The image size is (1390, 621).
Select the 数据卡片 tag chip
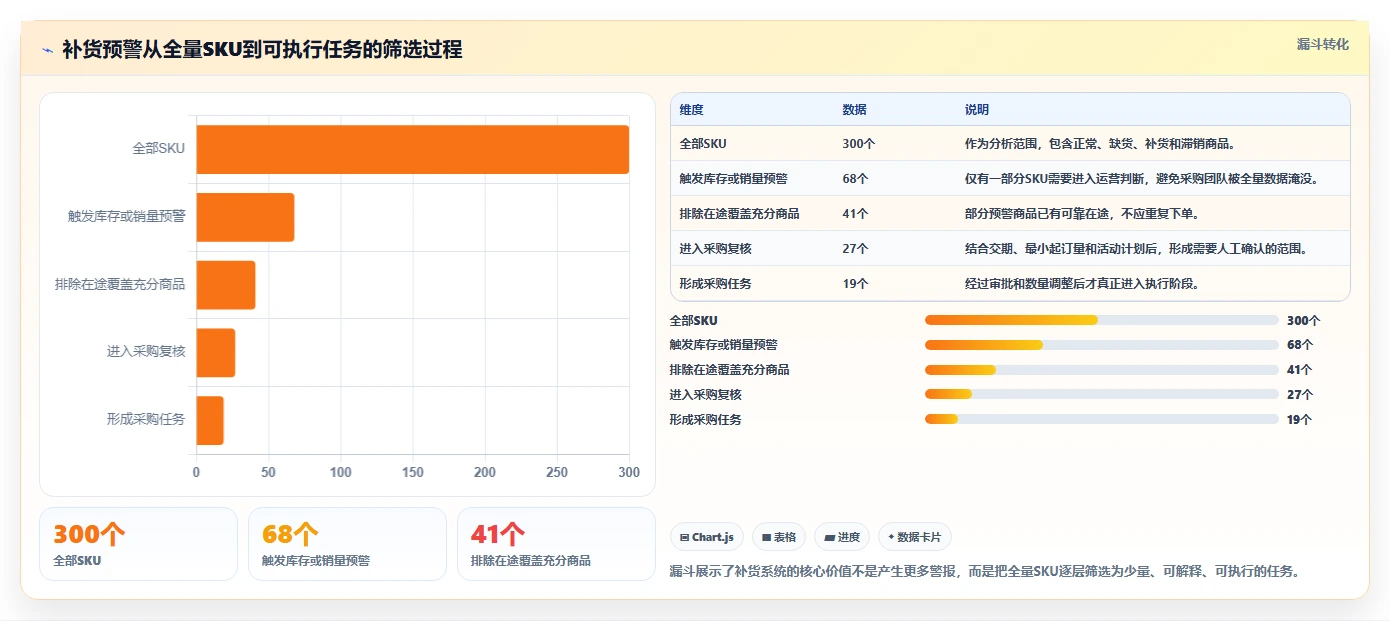(914, 537)
